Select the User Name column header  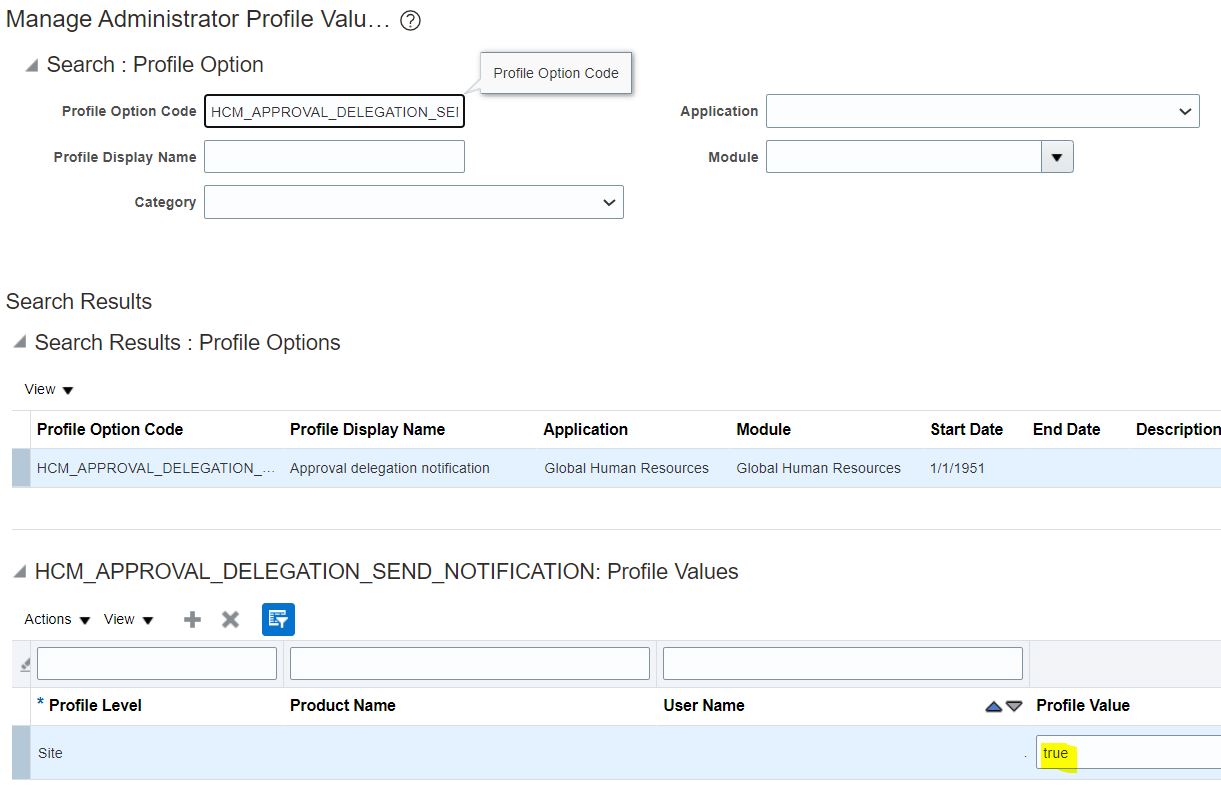point(704,706)
